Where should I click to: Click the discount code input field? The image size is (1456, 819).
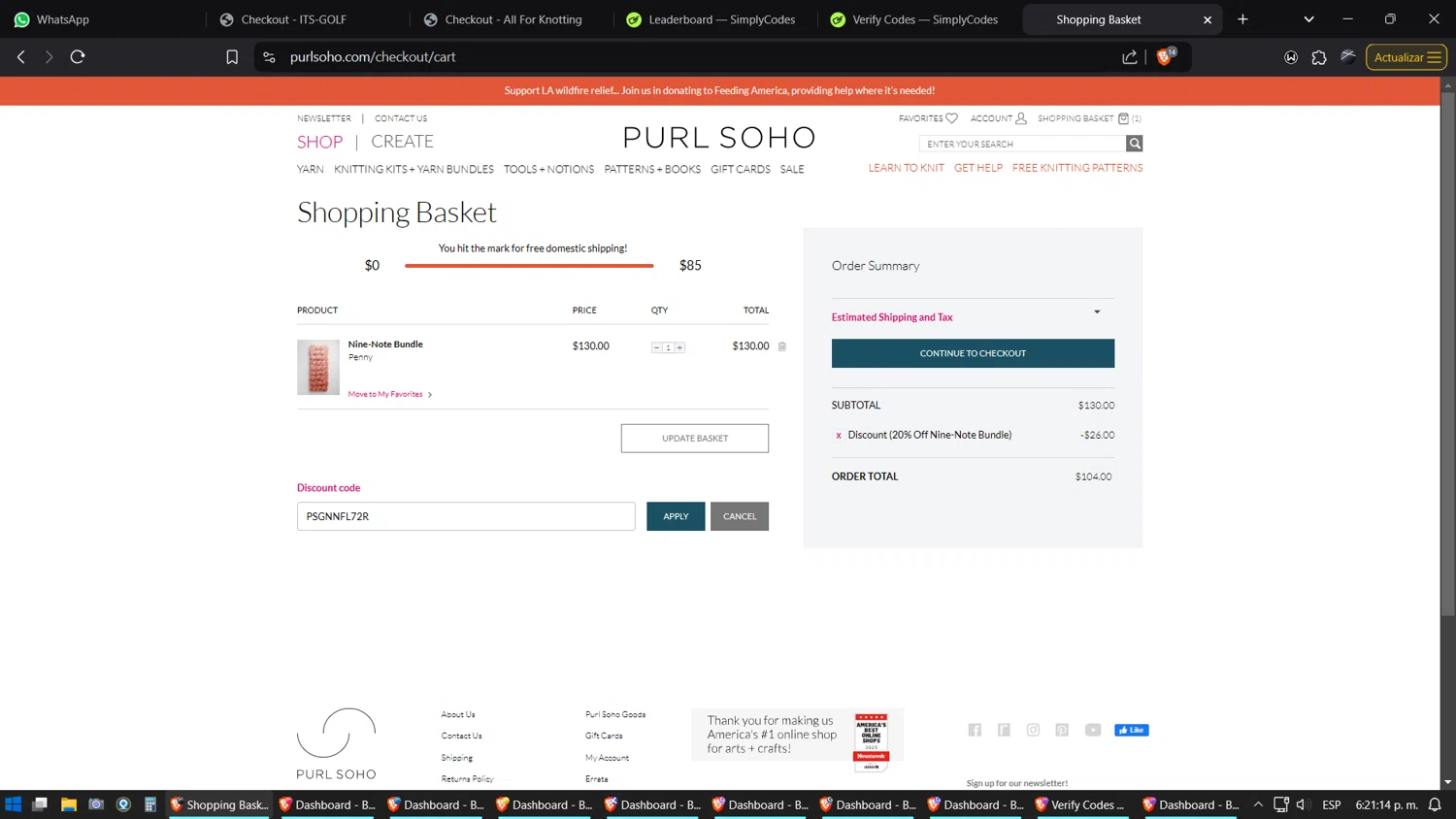click(466, 516)
